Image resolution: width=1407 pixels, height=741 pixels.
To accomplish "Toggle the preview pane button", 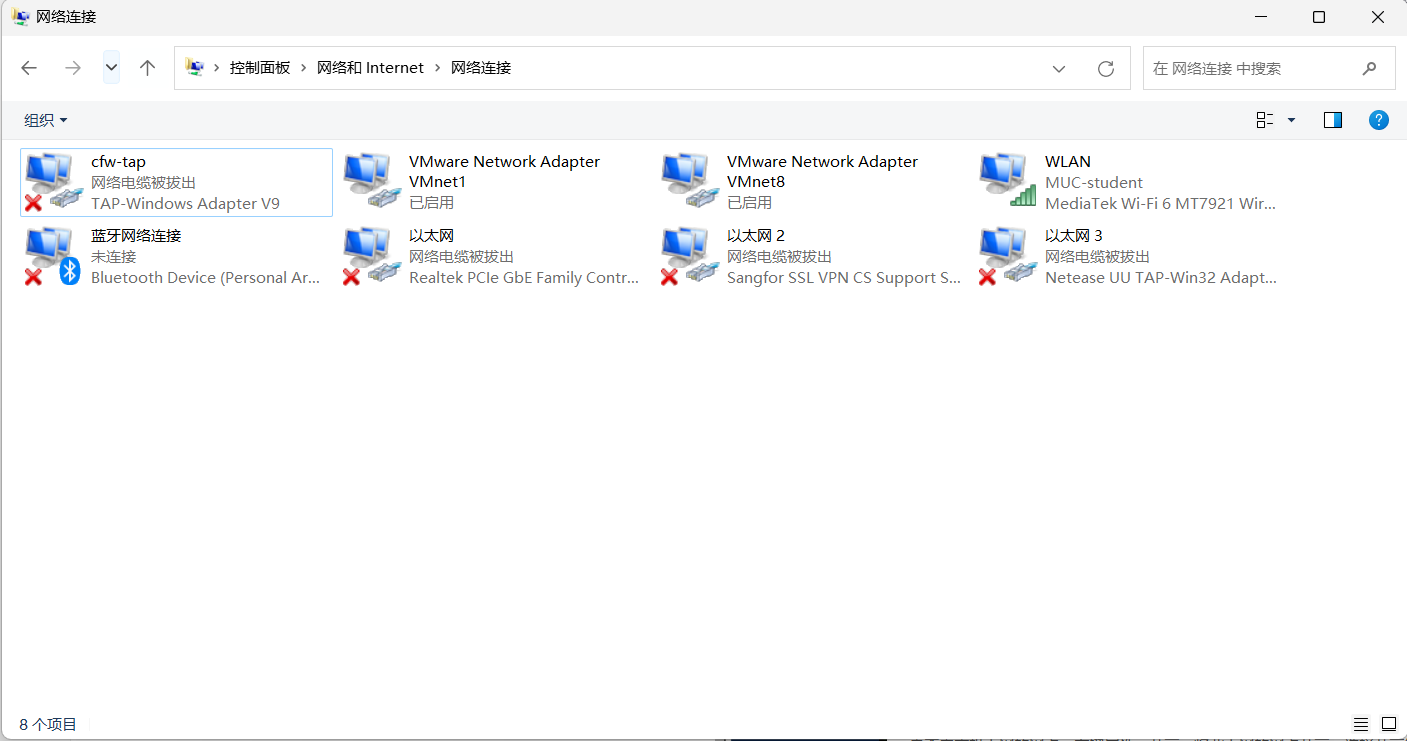I will (1332, 120).
